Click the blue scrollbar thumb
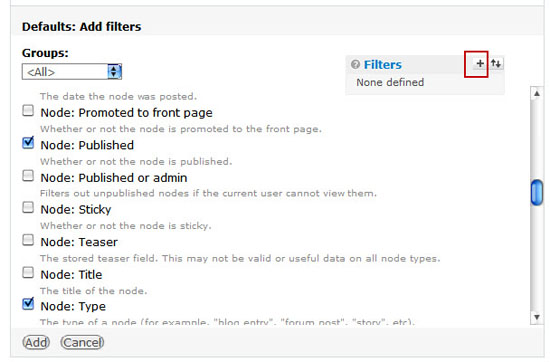The height and width of the screenshot is (362, 550). click(537, 192)
